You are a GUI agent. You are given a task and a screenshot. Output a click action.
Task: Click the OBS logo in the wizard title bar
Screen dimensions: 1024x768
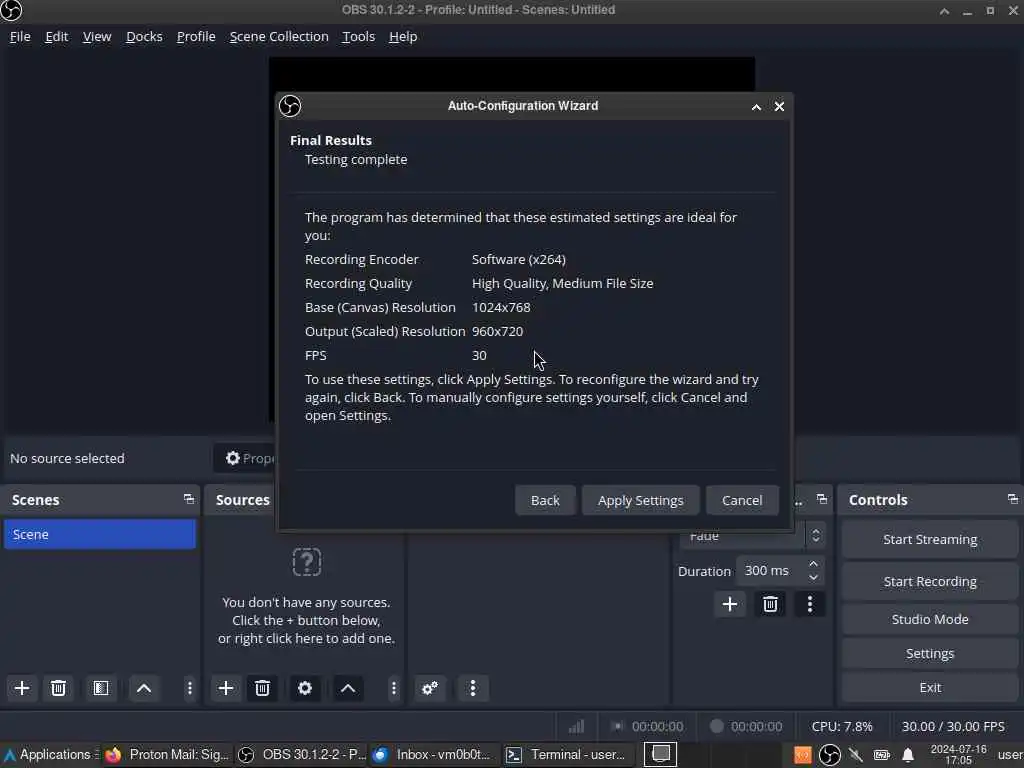(290, 106)
